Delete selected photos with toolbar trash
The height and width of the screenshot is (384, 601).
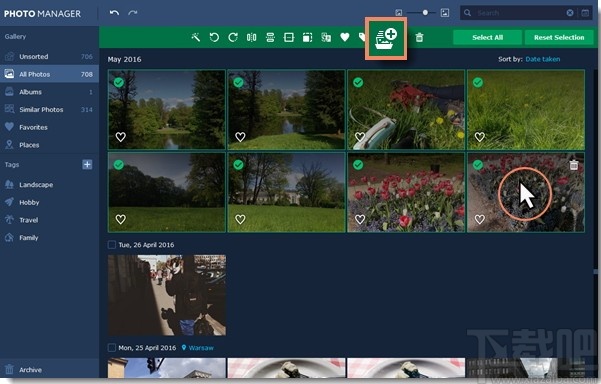pos(419,37)
